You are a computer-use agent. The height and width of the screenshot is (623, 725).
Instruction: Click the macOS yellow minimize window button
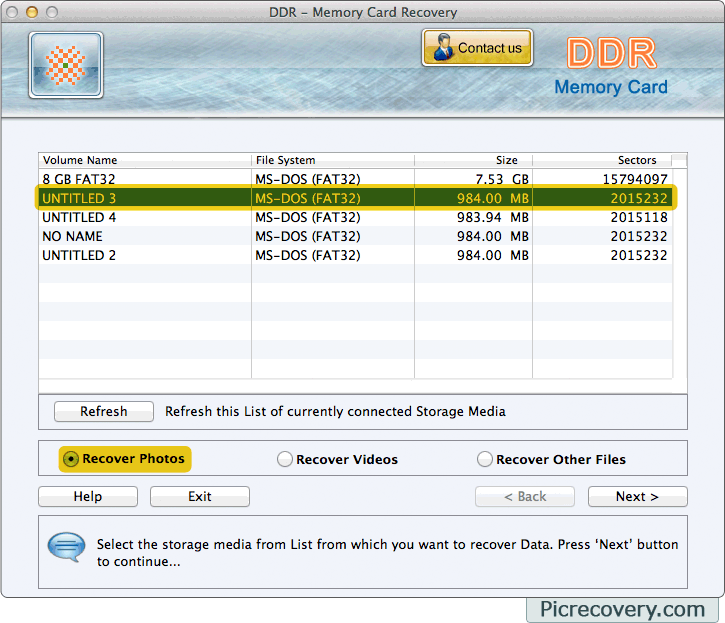[32, 12]
